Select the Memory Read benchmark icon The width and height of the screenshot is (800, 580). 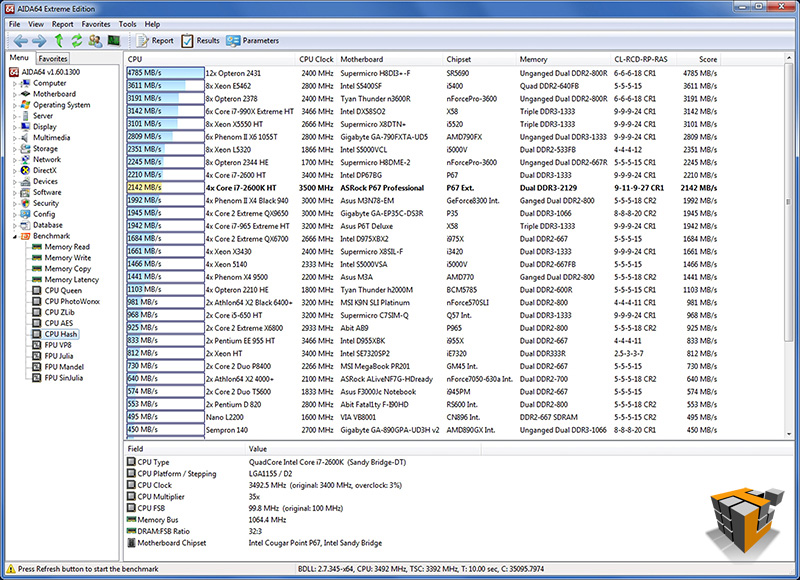(37, 247)
